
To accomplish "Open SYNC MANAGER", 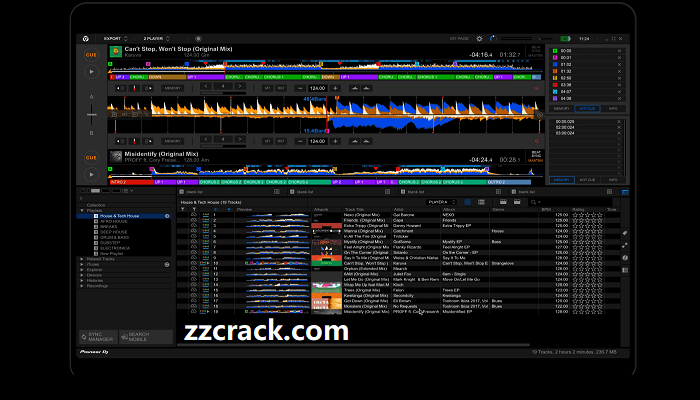I will click(99, 337).
